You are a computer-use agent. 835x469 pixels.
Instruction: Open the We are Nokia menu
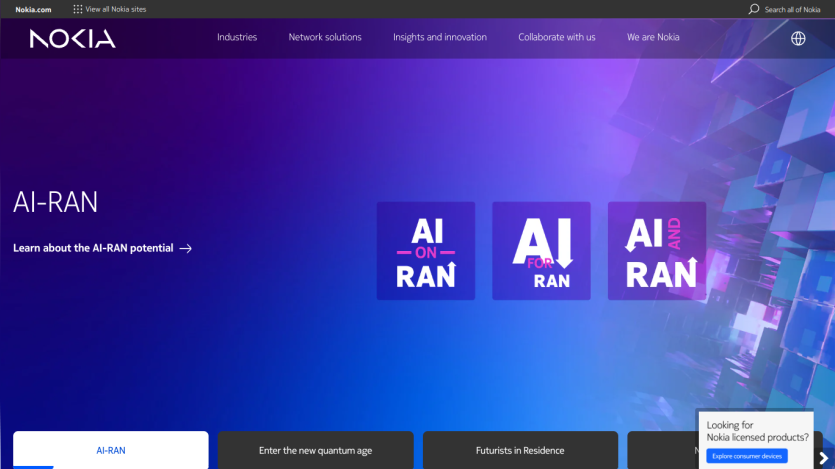pyautogui.click(x=653, y=37)
